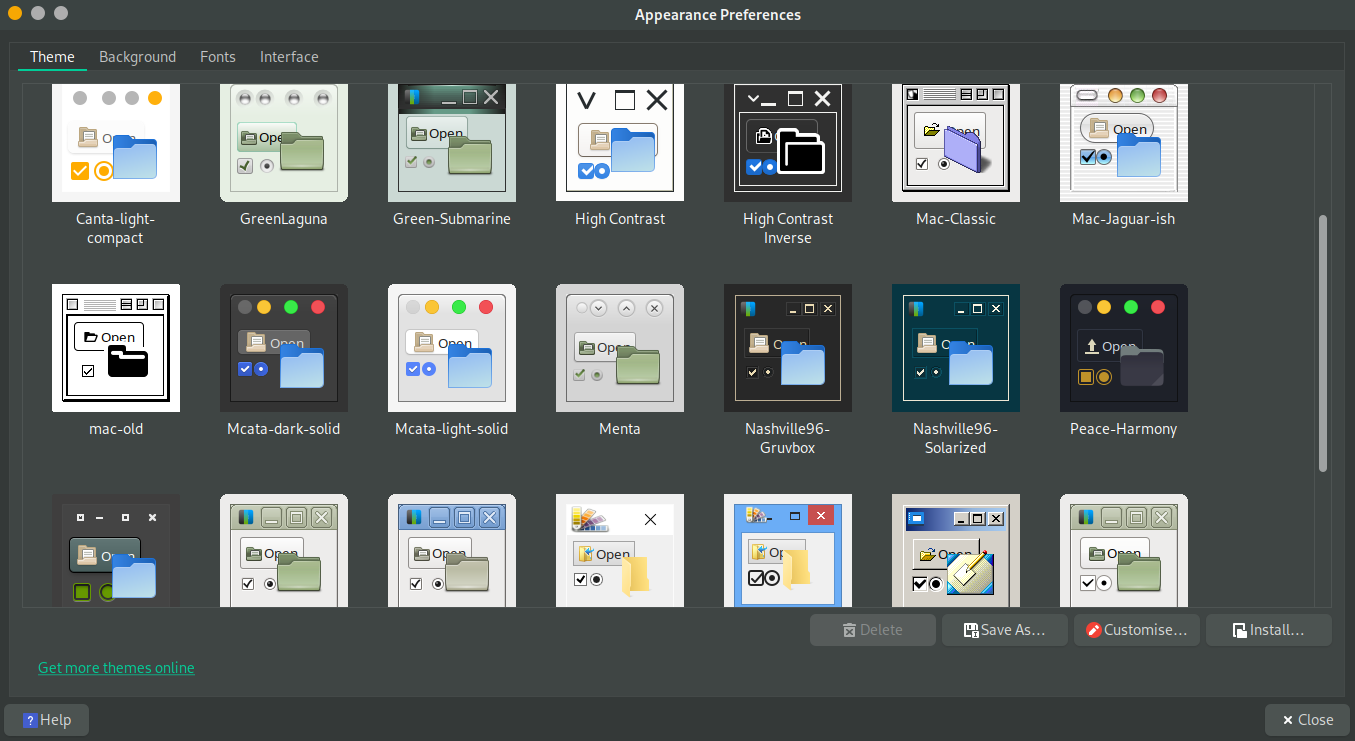Click the 'mac-old' label text
The image size is (1355, 741).
coord(116,429)
